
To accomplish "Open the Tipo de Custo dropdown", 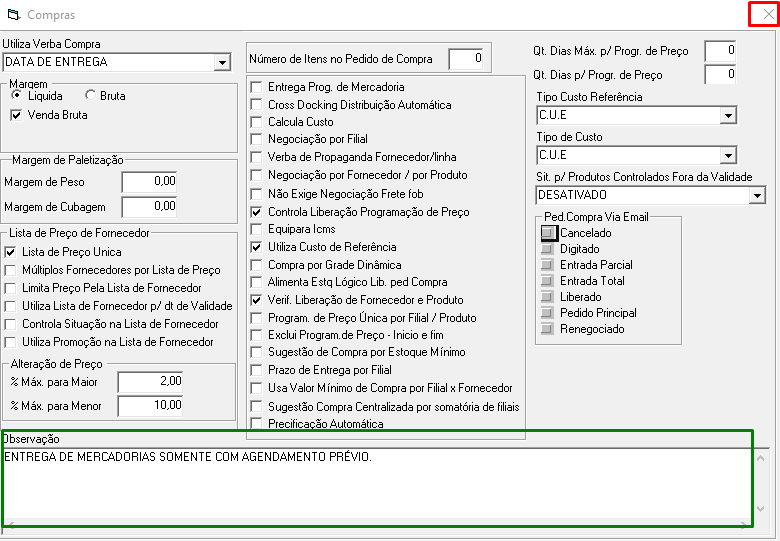I will click(x=728, y=156).
